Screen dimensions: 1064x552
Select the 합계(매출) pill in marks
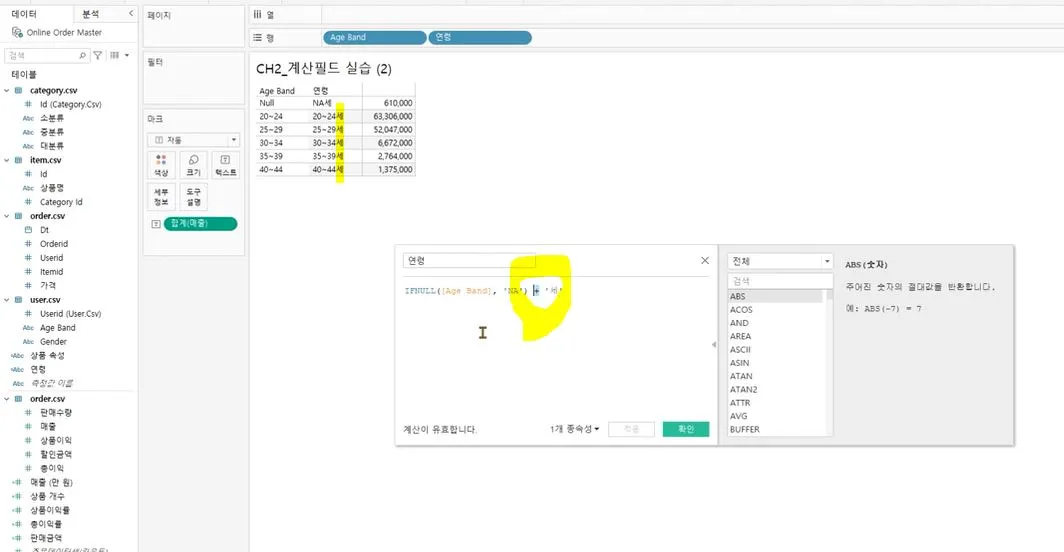(x=200, y=223)
